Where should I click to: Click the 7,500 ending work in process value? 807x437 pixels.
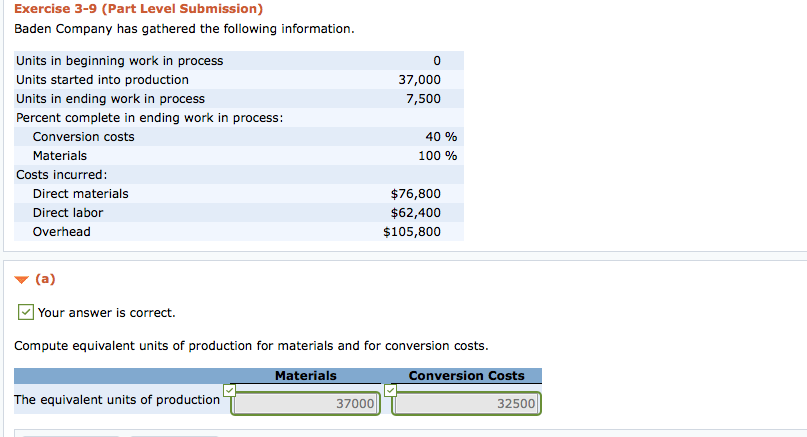click(423, 99)
